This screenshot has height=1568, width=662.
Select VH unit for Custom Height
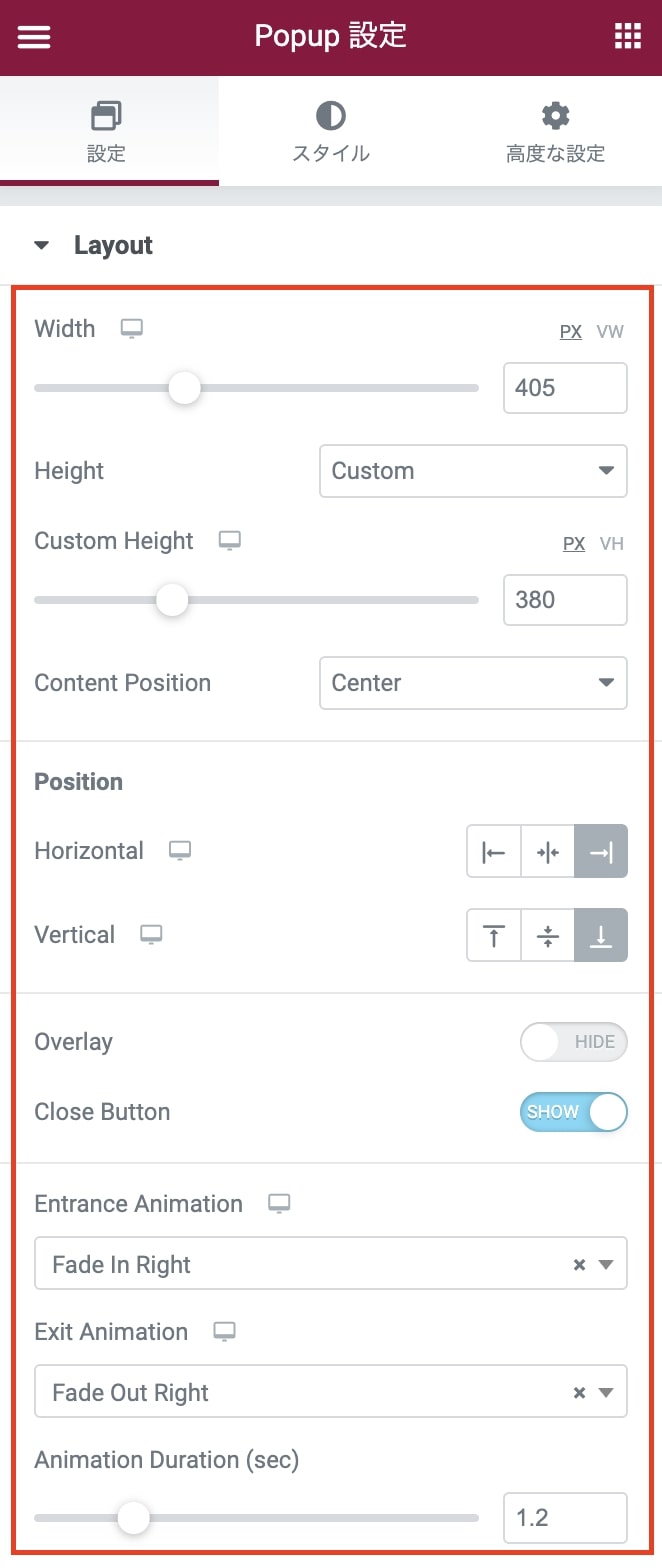pos(612,544)
